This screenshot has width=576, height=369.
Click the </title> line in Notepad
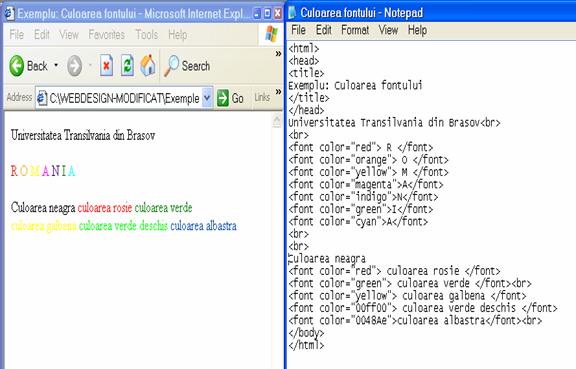click(x=309, y=98)
